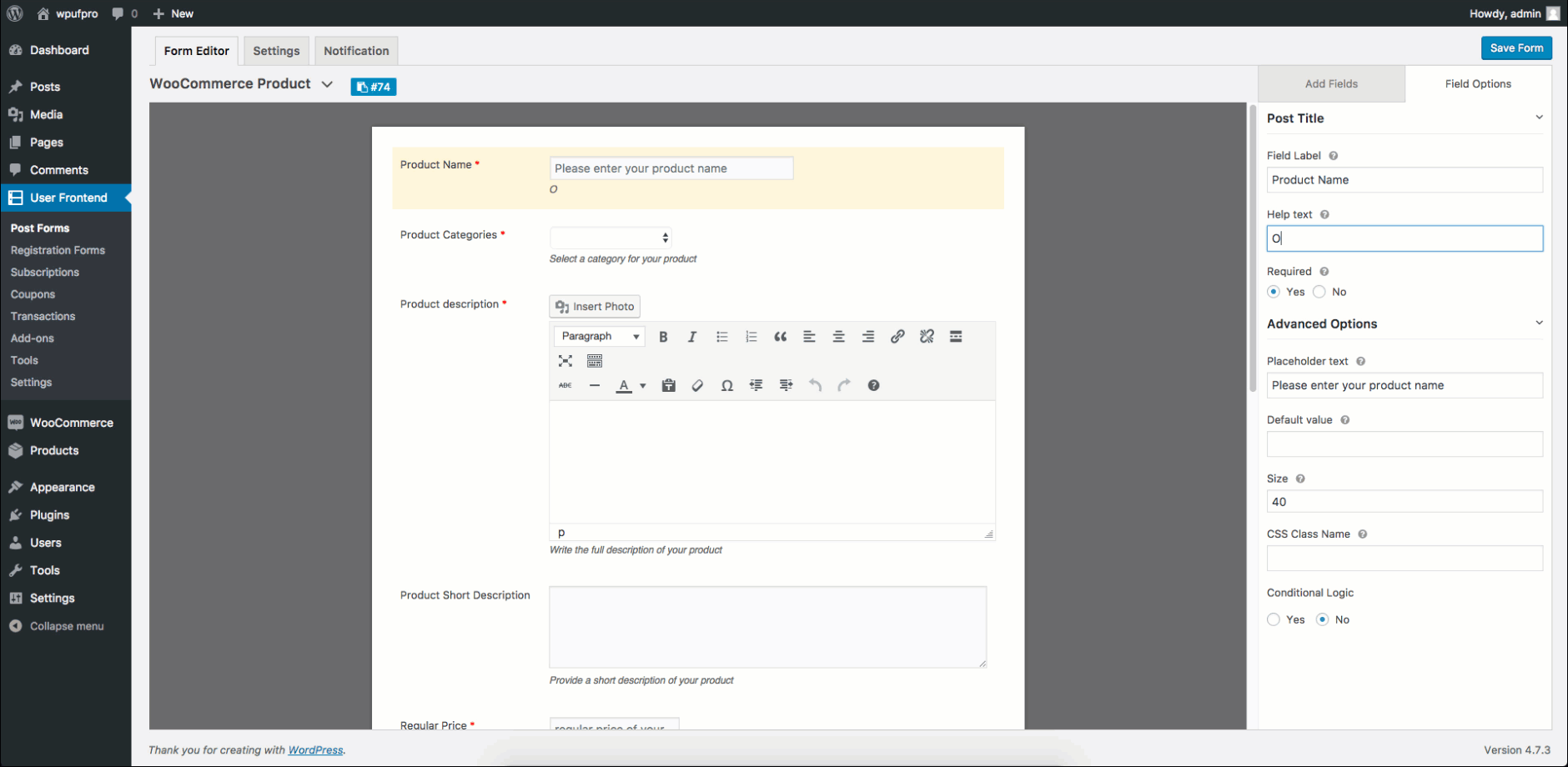Viewport: 1568px width, 767px height.
Task: Insert a special character with omega icon
Action: point(727,385)
